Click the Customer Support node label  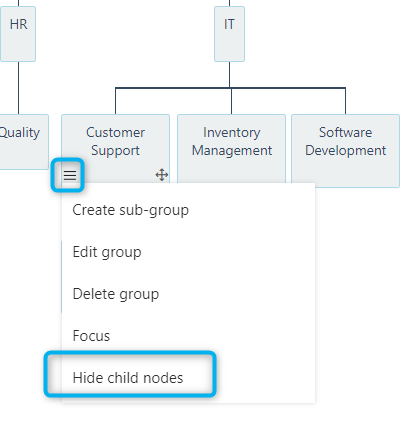click(x=115, y=141)
